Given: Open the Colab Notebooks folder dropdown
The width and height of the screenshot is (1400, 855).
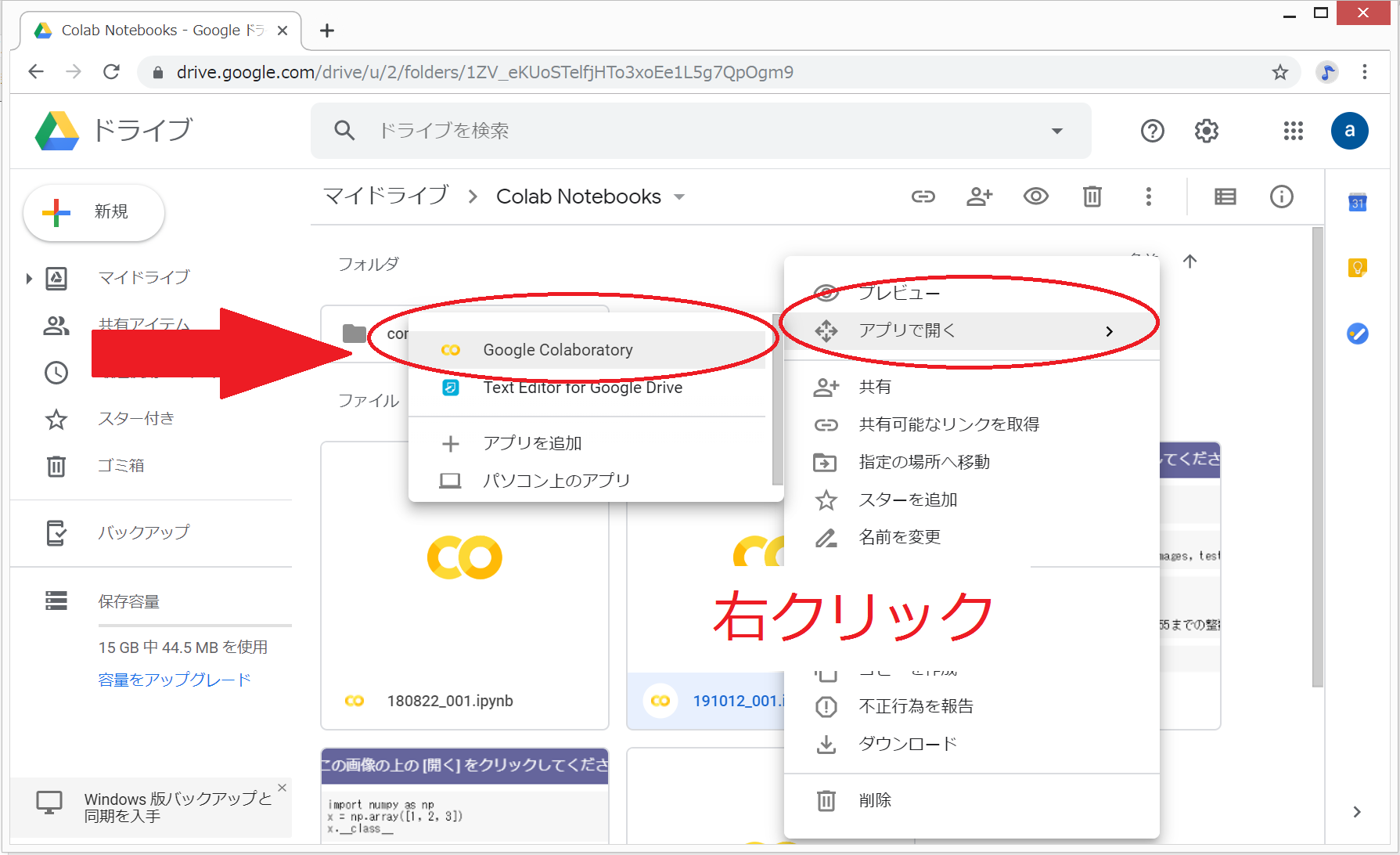Looking at the screenshot, I should (x=679, y=197).
